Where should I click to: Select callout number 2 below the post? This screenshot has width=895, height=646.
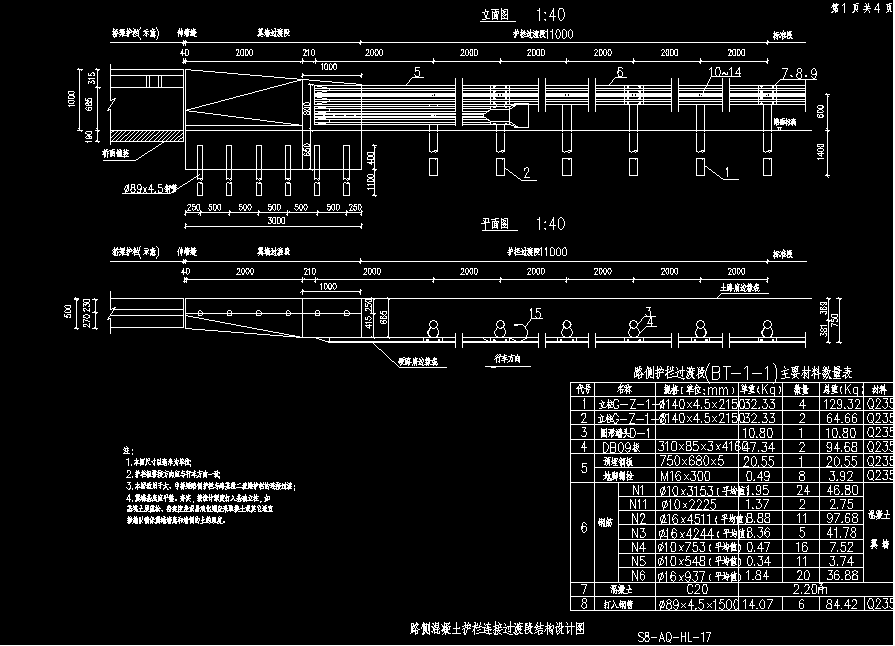tap(525, 174)
